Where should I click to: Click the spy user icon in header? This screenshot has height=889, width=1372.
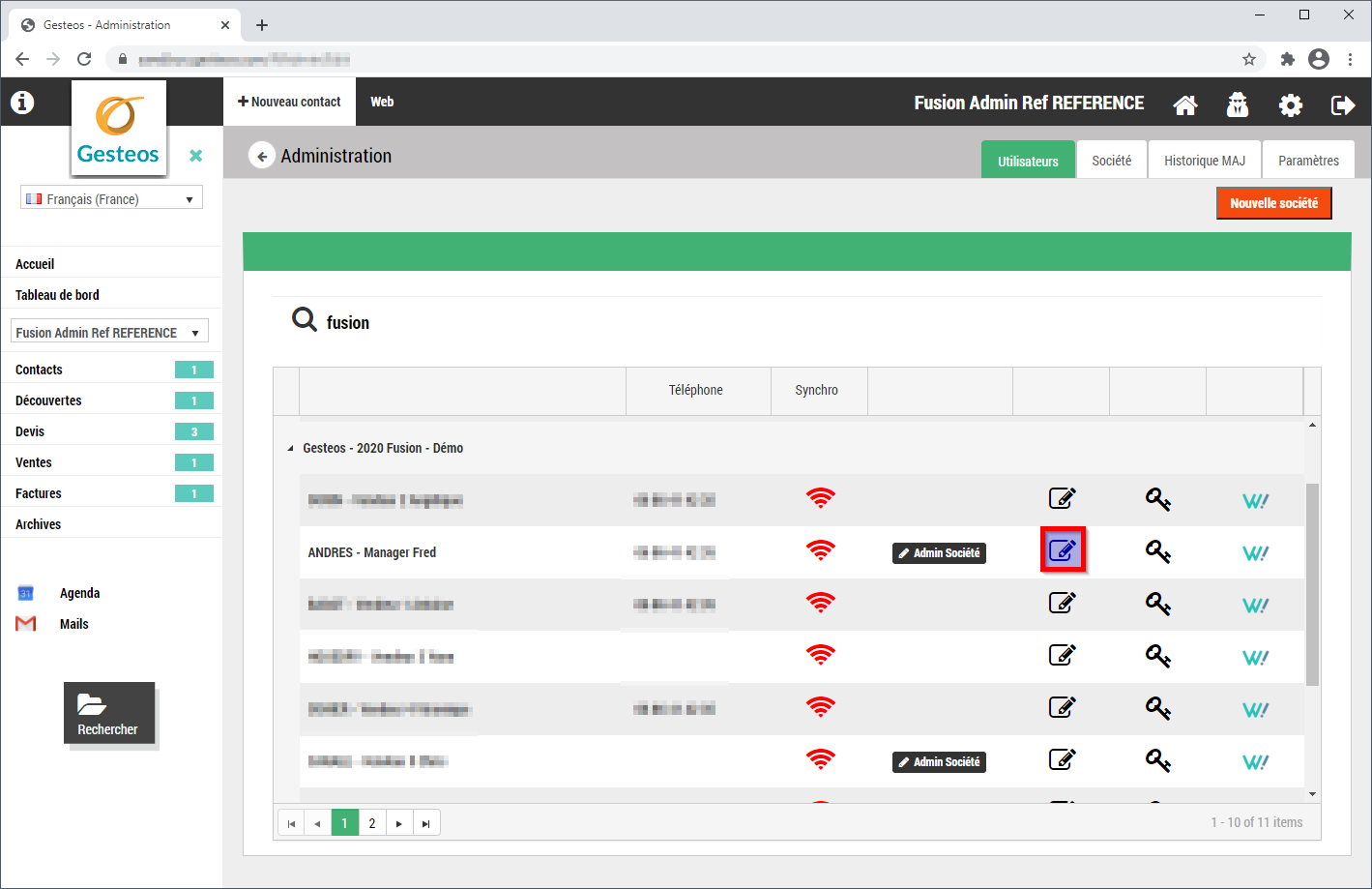tap(1238, 104)
